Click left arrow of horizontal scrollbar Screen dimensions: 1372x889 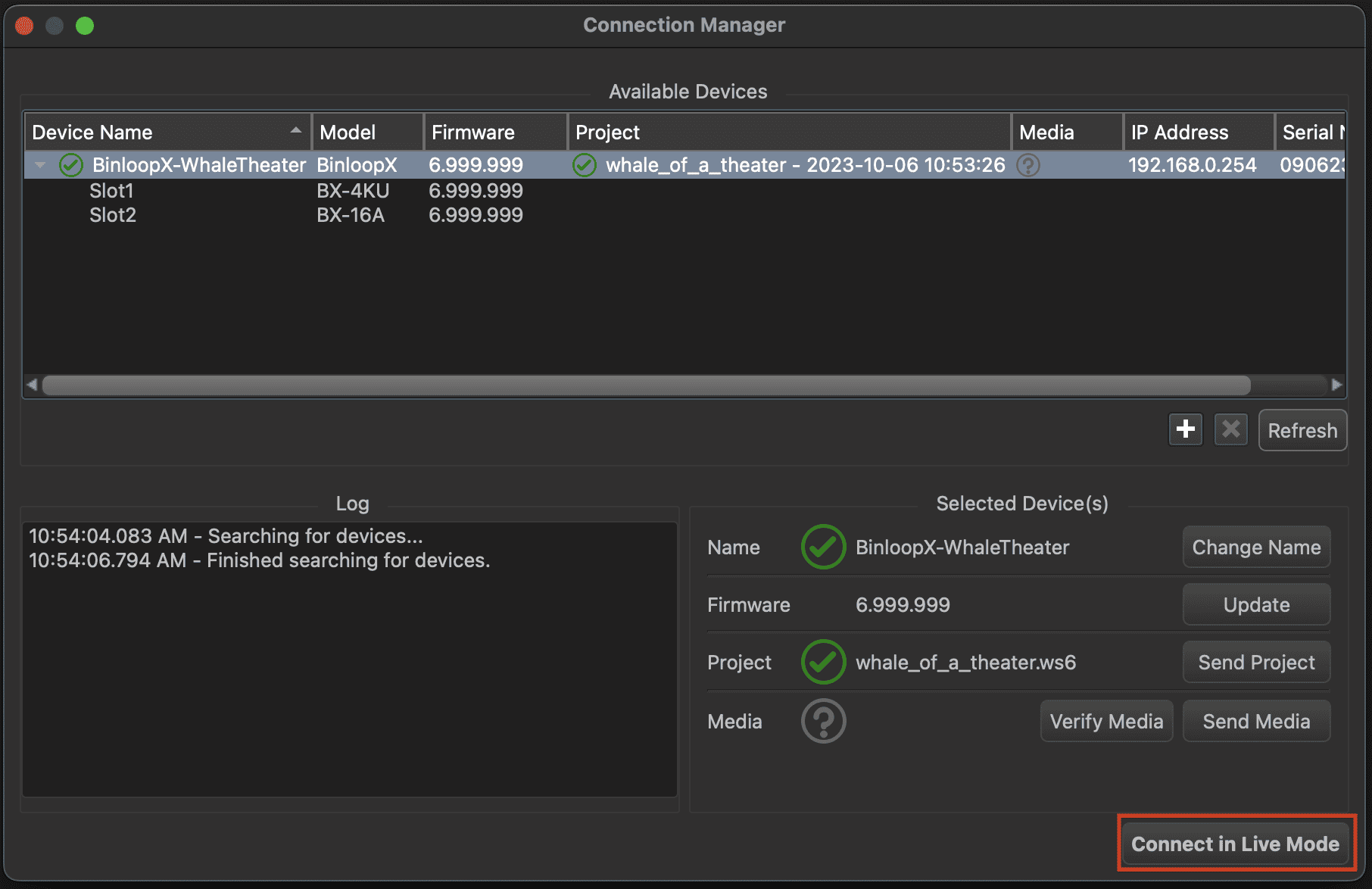[x=32, y=385]
